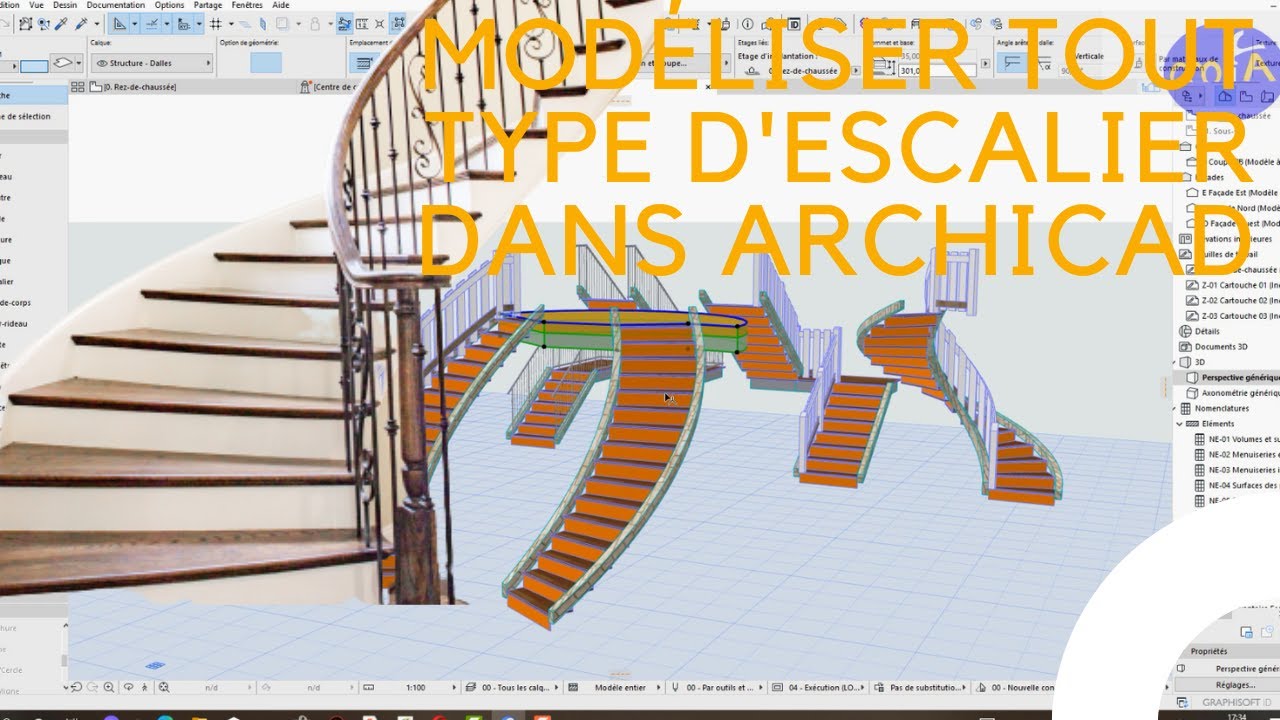1280x720 pixels.
Task: Toggle the highlighted suspend groups icon
Action: click(345, 23)
